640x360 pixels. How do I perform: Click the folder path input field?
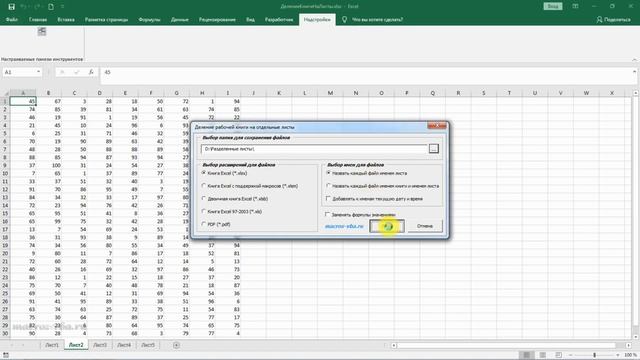pos(314,149)
